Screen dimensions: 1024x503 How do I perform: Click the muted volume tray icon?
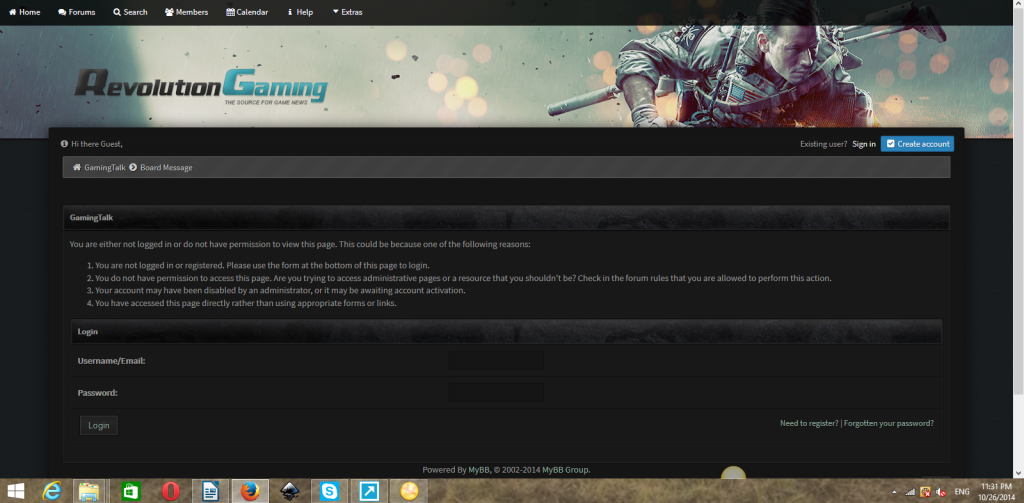pyautogui.click(x=941, y=491)
